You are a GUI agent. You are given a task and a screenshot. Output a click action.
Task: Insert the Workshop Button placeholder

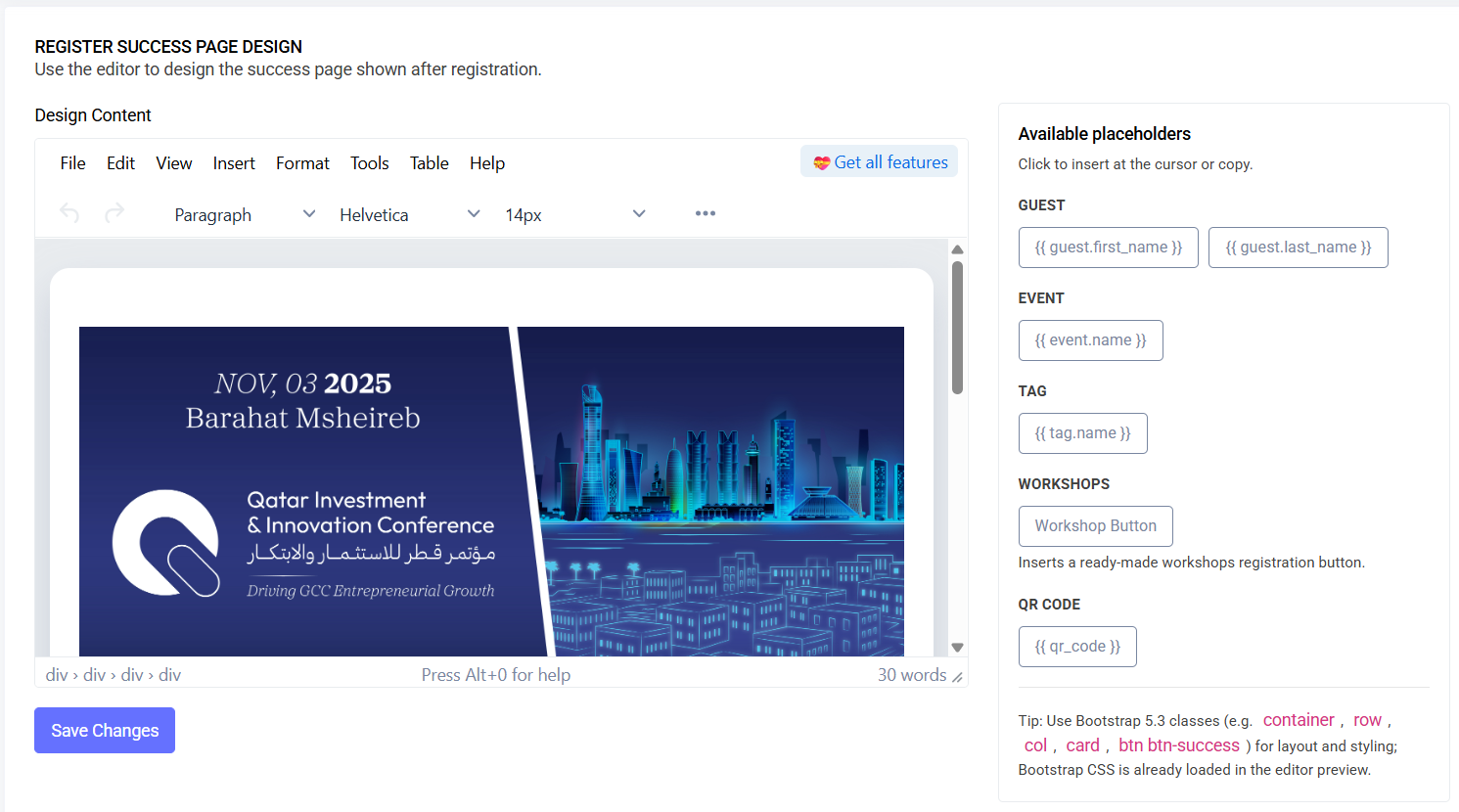(1095, 525)
